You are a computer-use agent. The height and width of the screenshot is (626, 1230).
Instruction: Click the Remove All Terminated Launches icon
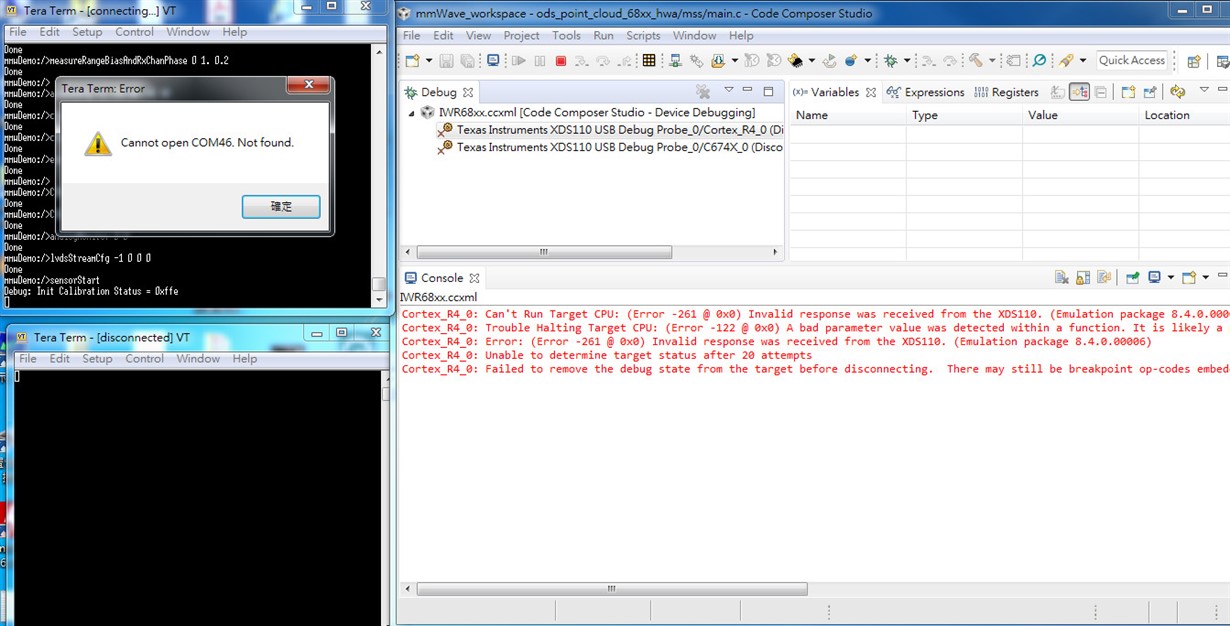[x=702, y=92]
